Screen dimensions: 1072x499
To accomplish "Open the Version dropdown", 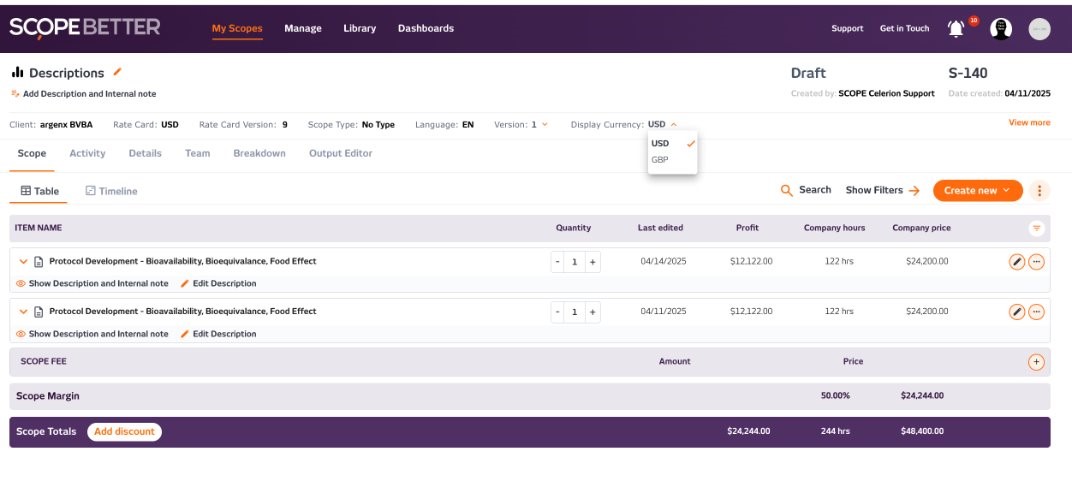I will tap(544, 124).
